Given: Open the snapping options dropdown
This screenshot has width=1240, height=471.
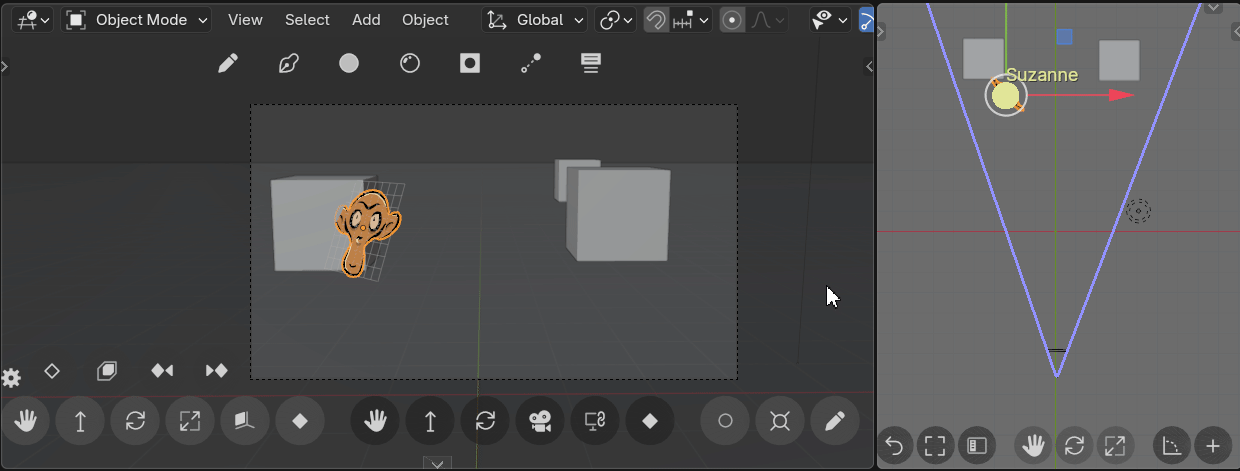Looking at the screenshot, I should pos(691,19).
